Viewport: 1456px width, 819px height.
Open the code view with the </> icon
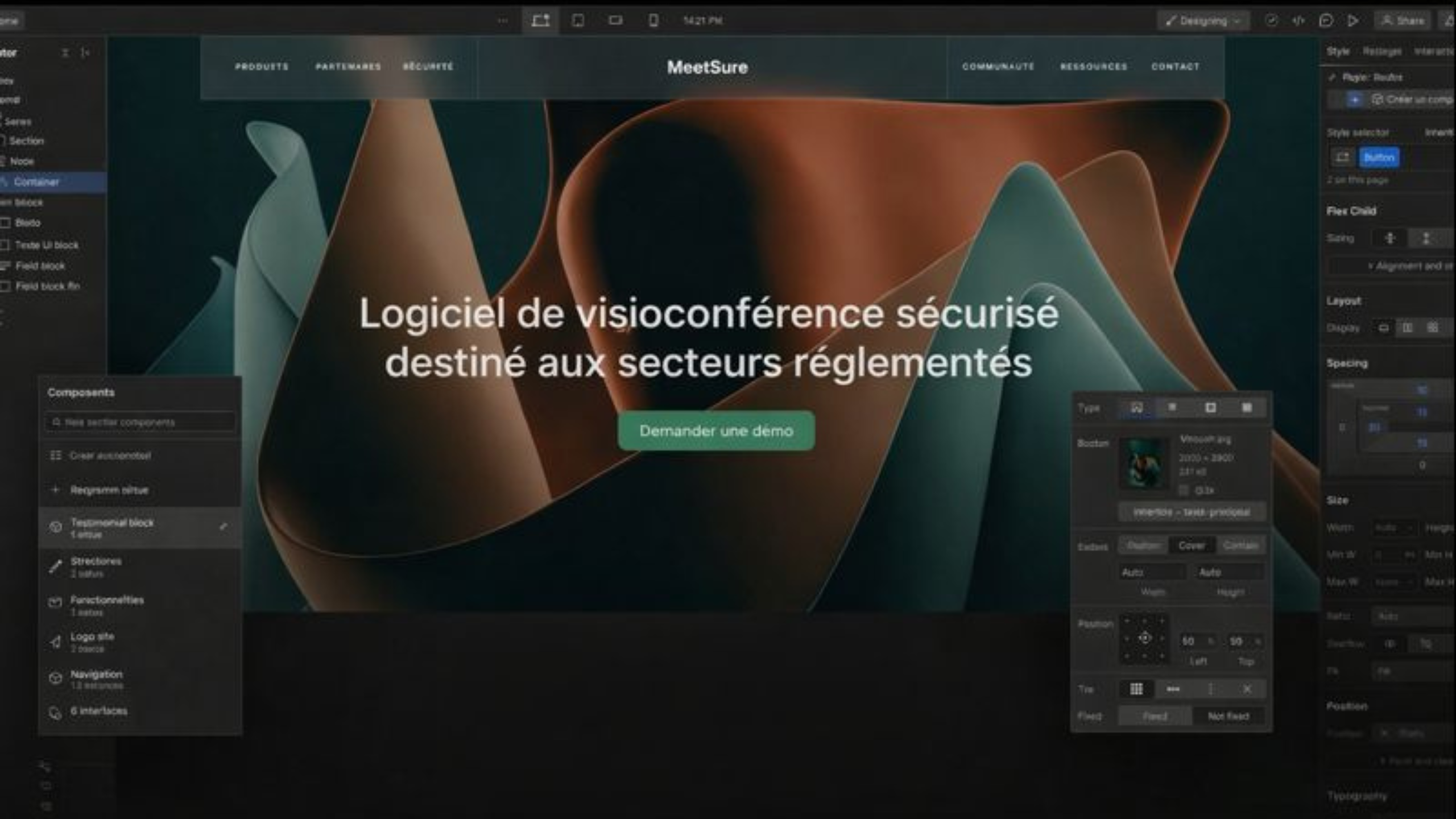(1298, 22)
